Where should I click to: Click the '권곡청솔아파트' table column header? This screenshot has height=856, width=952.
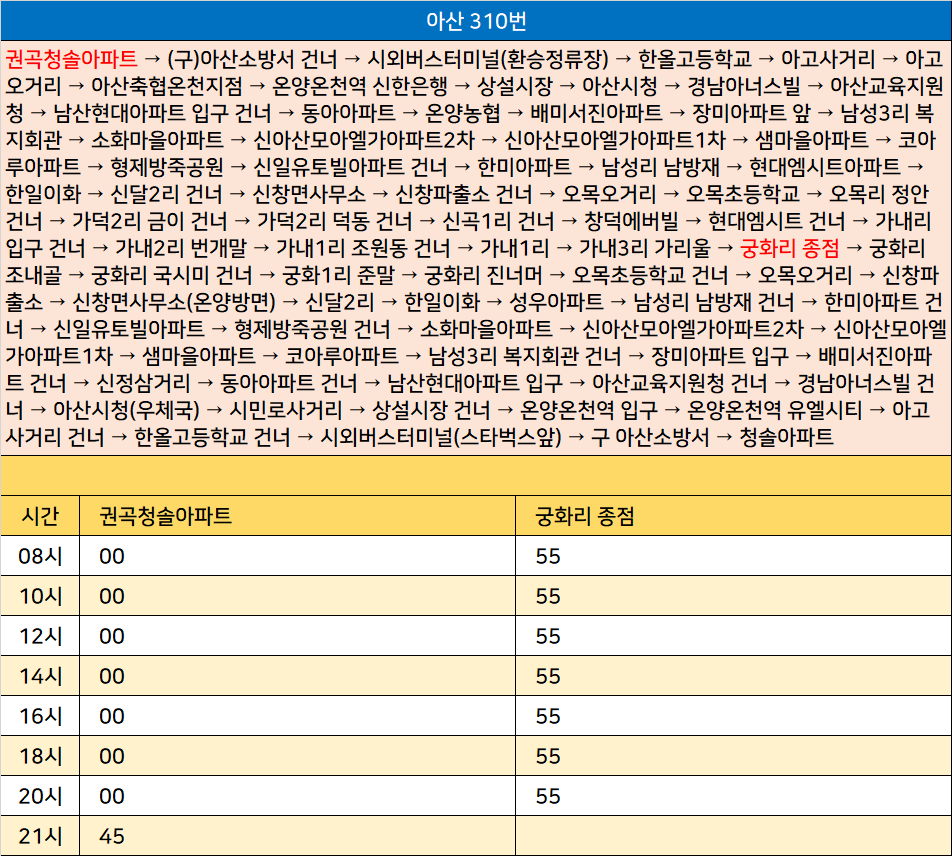298,515
